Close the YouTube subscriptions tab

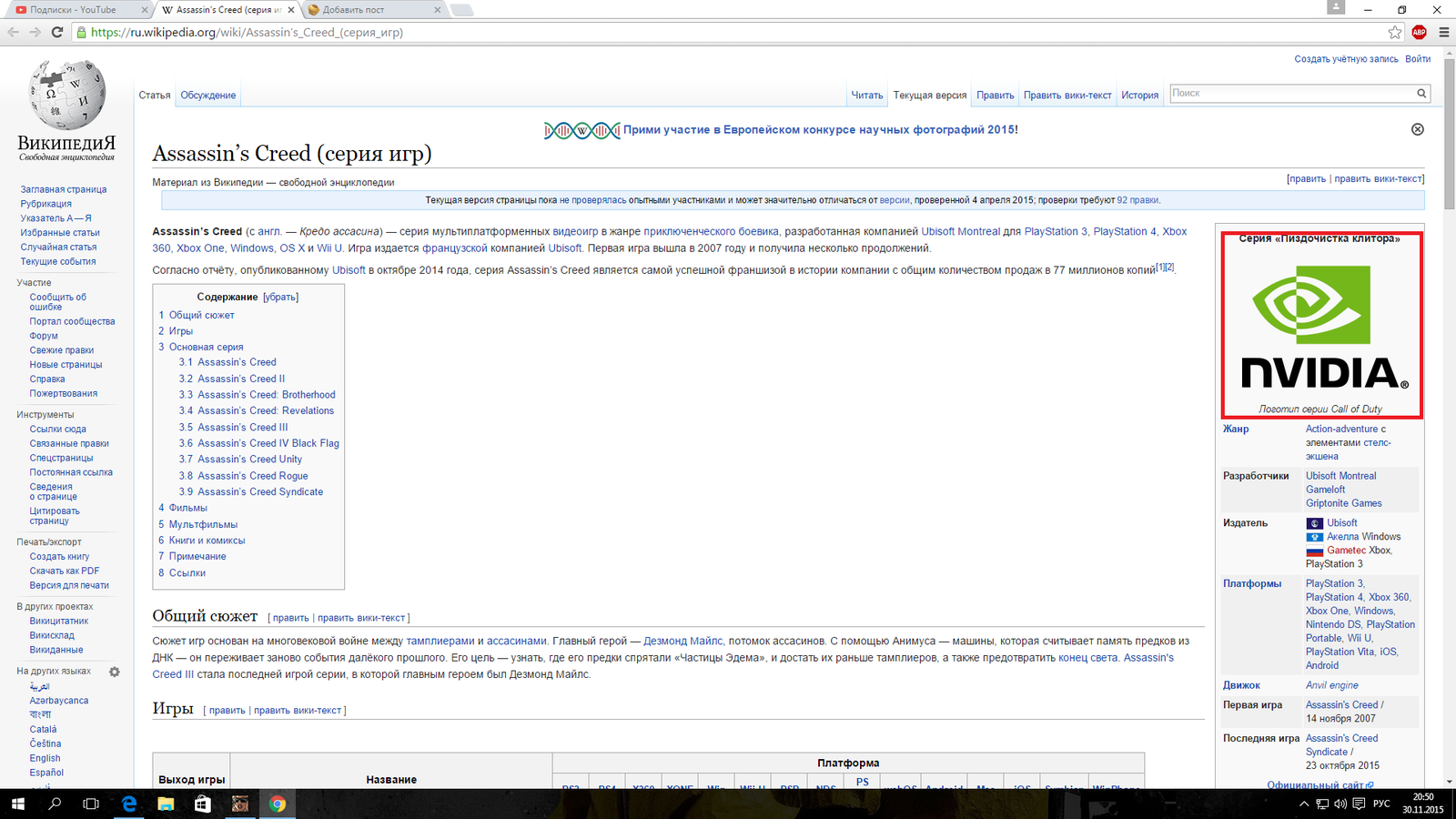coord(144,10)
